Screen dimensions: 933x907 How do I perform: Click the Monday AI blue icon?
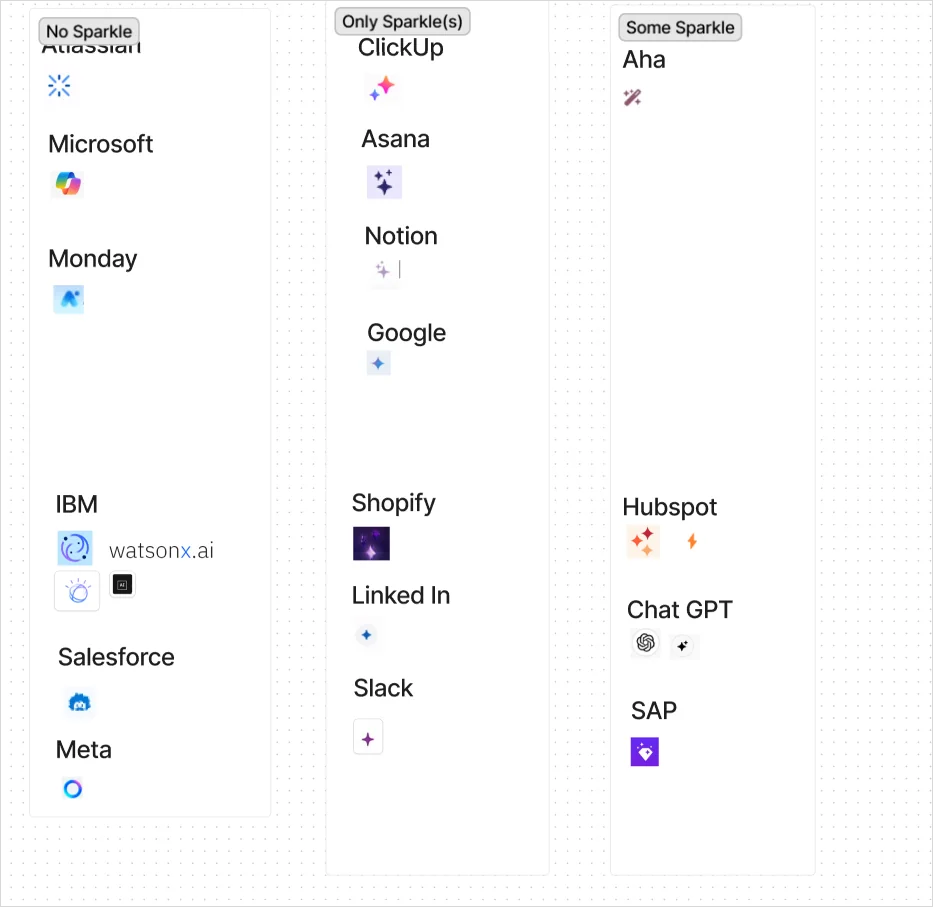click(x=69, y=298)
